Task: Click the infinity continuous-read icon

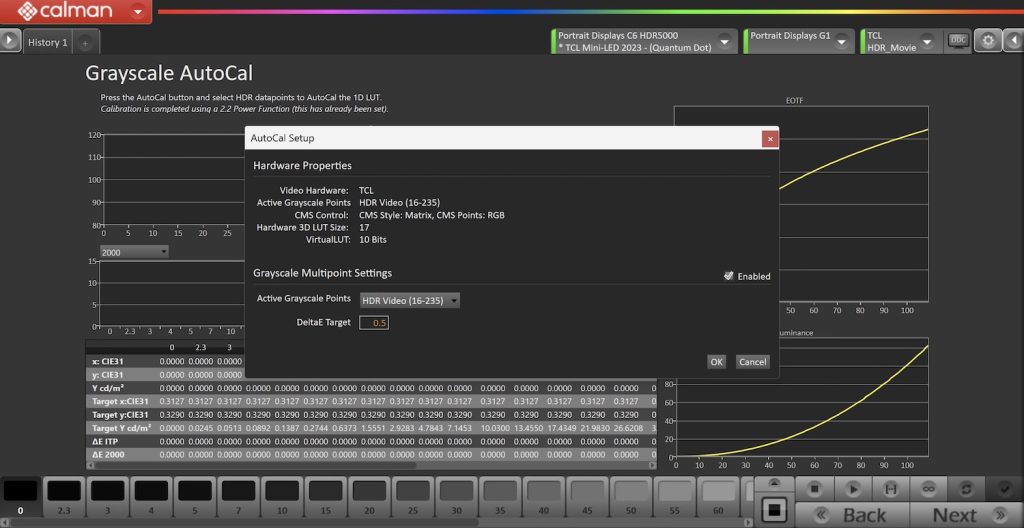Action: click(x=927, y=488)
